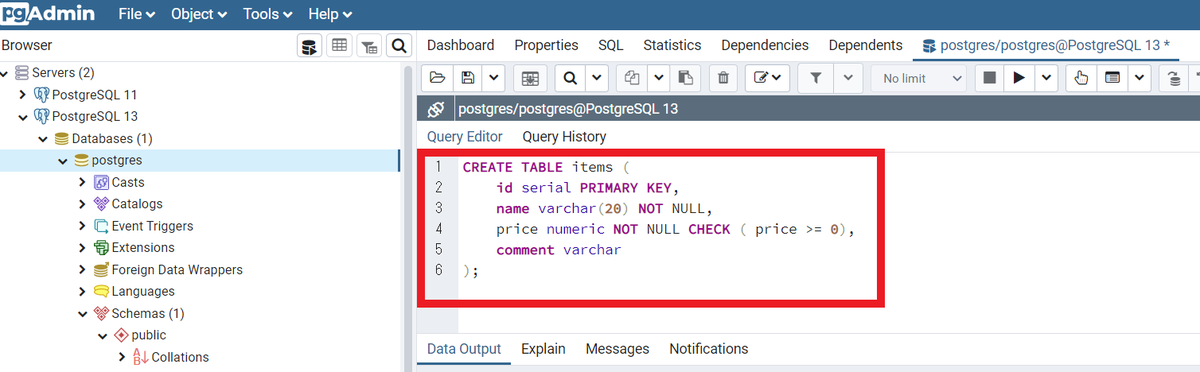This screenshot has width=1200, height=372.
Task: Open the Messages tab
Action: 617,349
